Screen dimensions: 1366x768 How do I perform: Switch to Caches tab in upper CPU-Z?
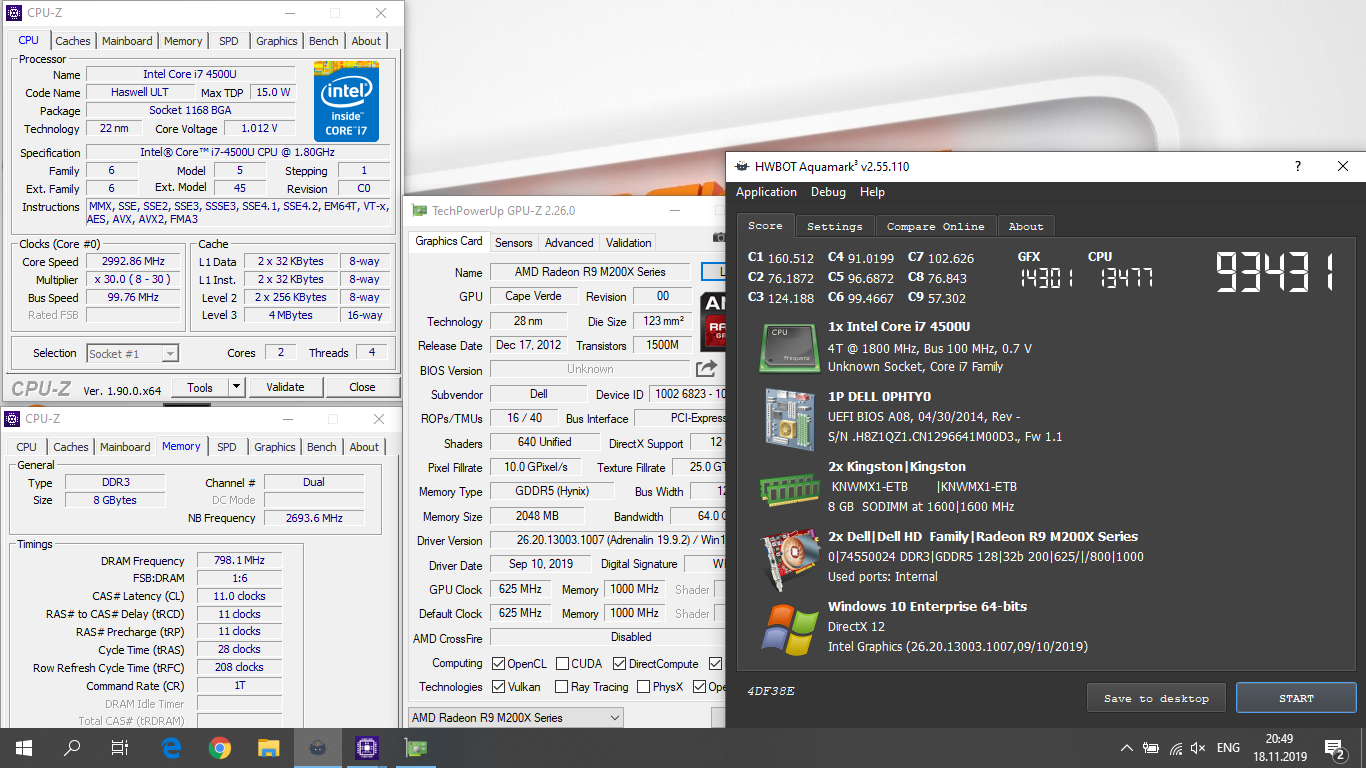point(73,41)
